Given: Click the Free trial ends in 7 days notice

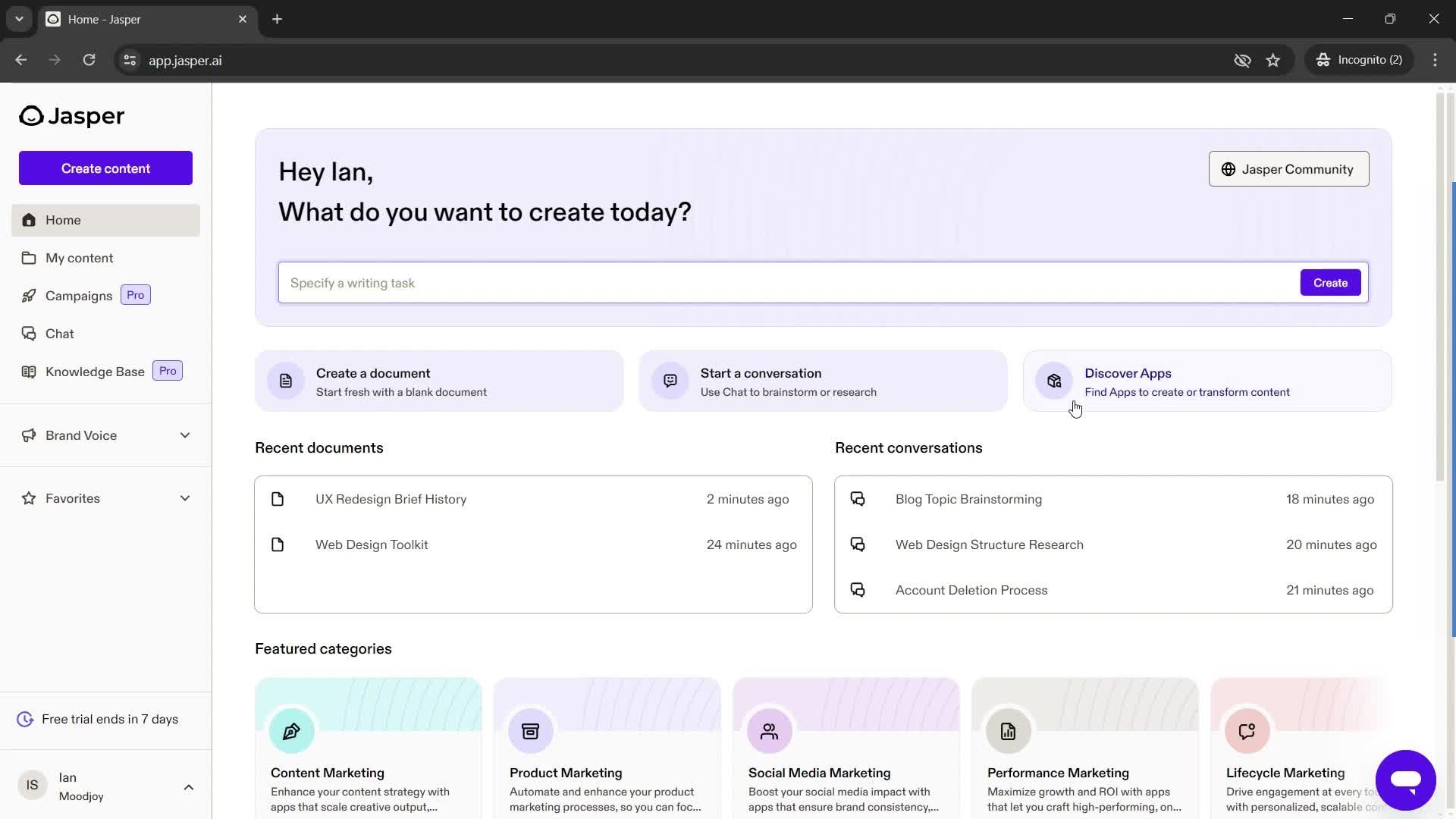Looking at the screenshot, I should point(110,718).
